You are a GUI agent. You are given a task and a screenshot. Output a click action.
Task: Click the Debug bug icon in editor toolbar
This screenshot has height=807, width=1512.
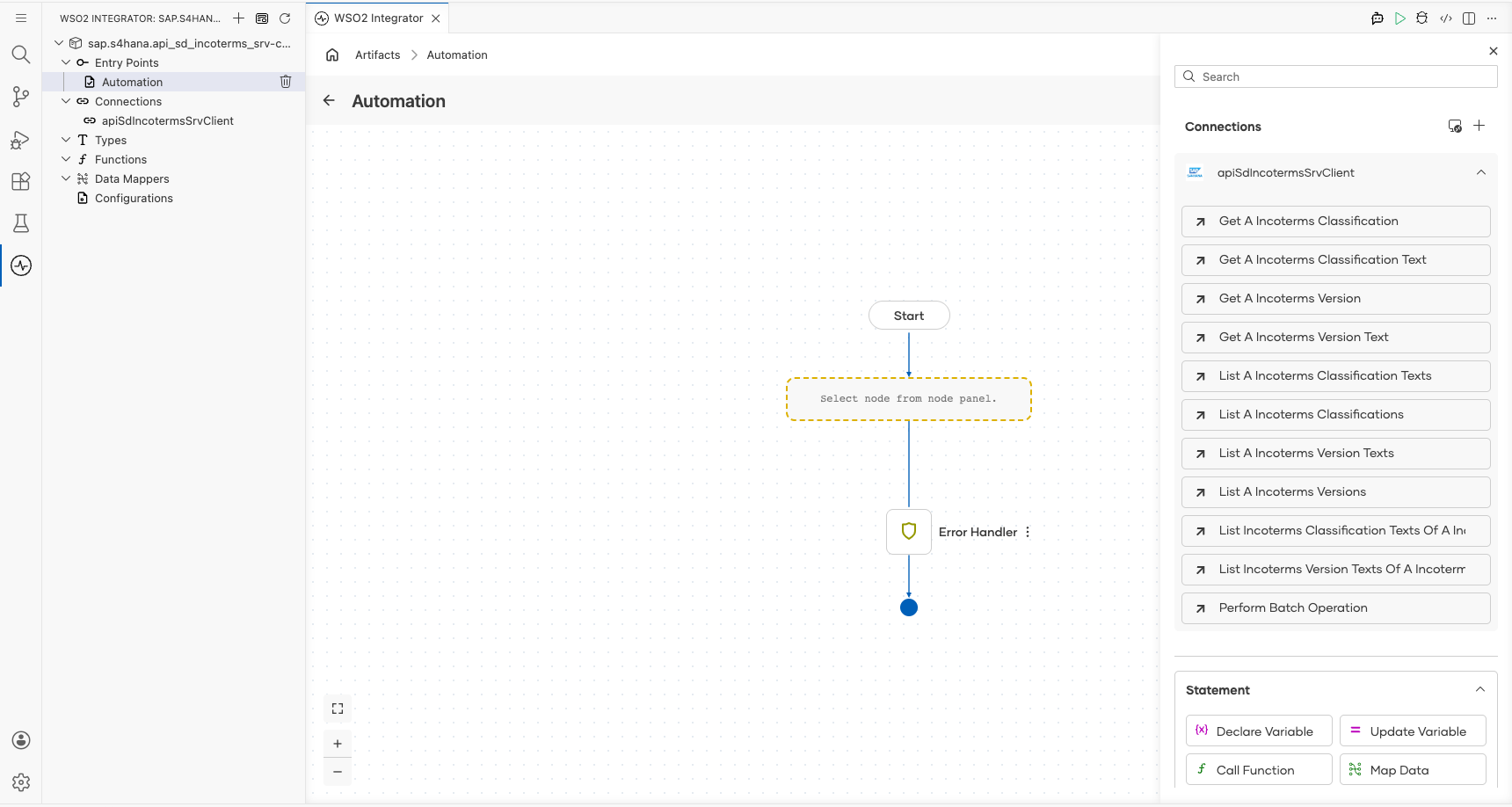click(x=1422, y=18)
